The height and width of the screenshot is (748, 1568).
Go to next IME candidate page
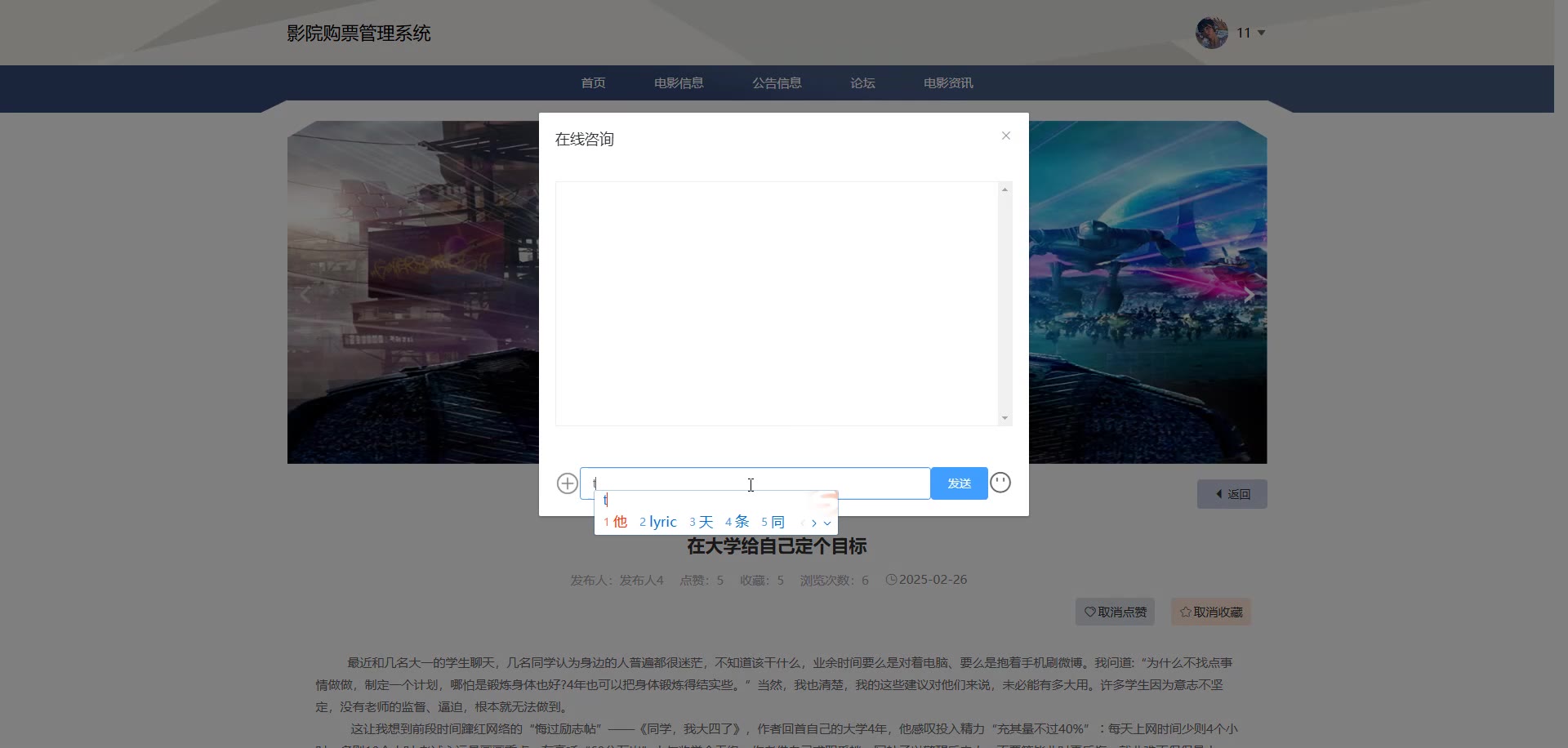point(814,523)
